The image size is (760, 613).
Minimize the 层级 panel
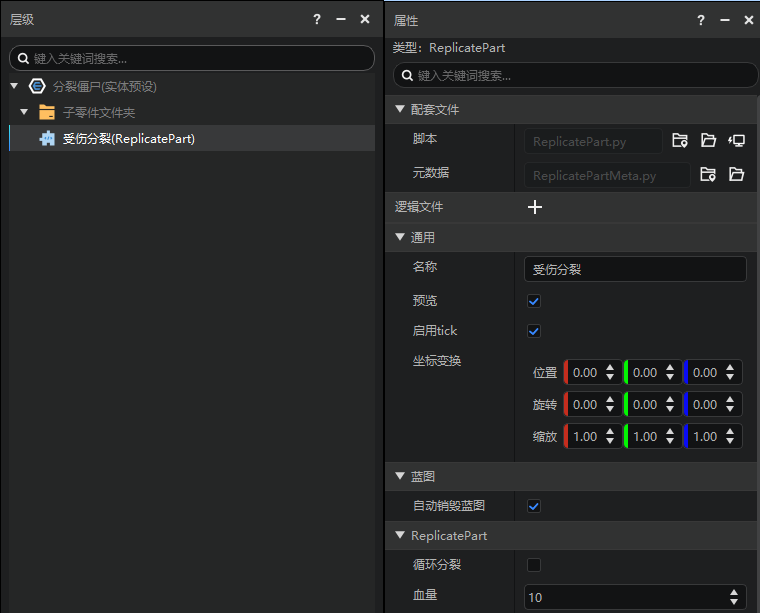341,19
